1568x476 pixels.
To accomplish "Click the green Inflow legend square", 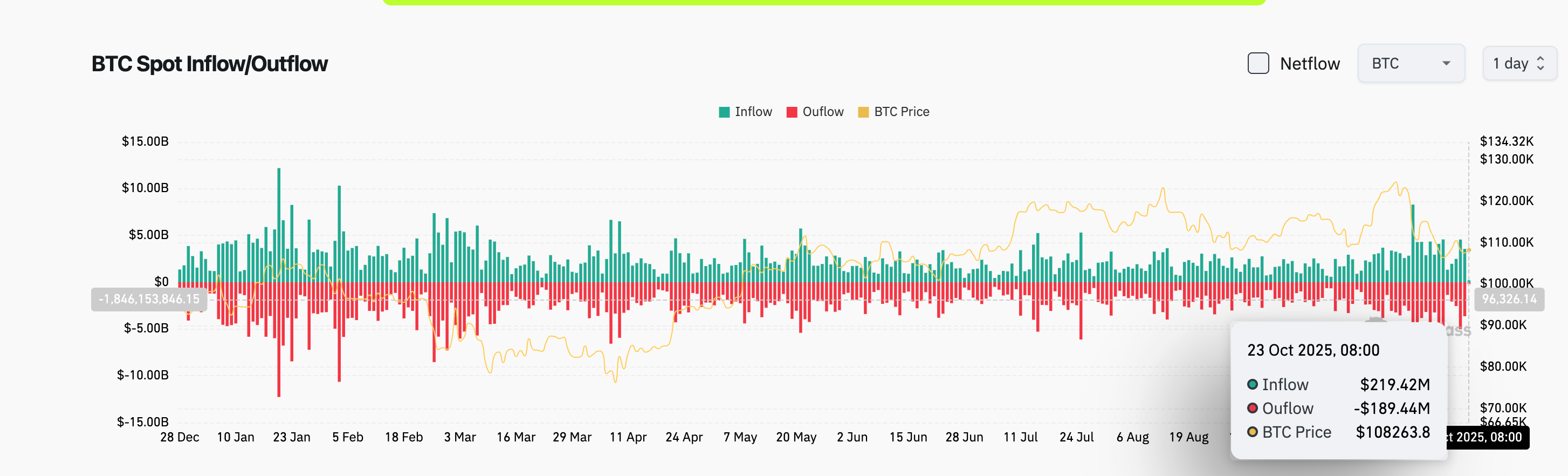I will tap(724, 112).
